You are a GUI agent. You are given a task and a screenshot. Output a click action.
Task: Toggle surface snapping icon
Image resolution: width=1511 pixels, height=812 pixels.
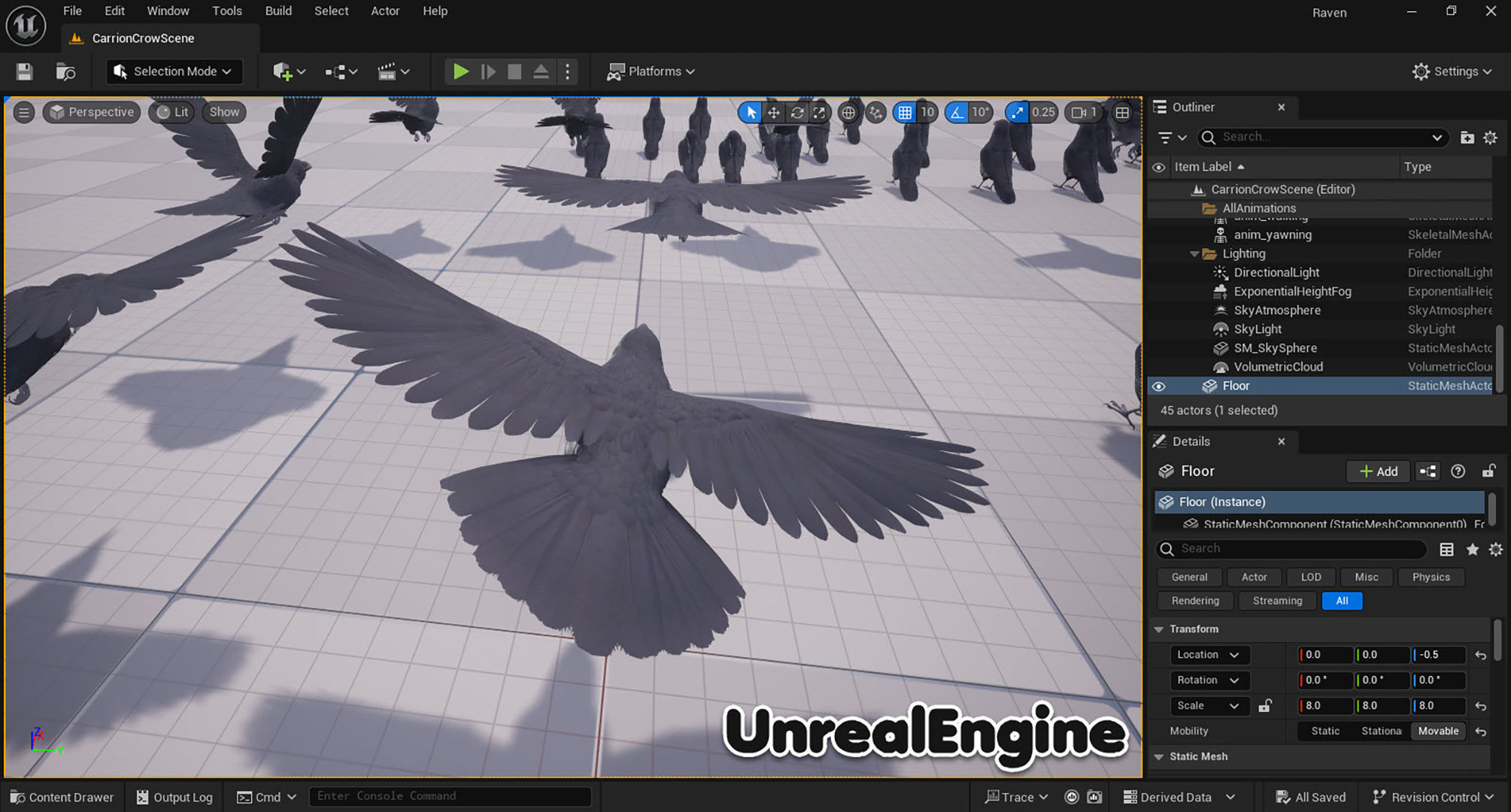[x=876, y=113]
